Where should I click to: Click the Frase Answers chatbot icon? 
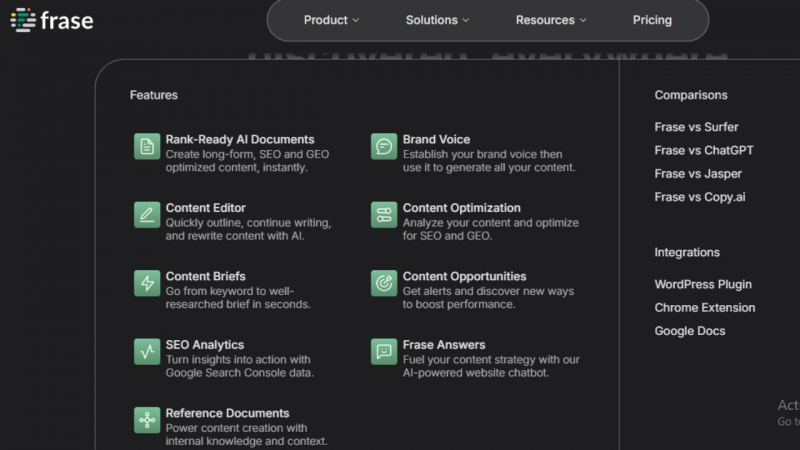[384, 352]
